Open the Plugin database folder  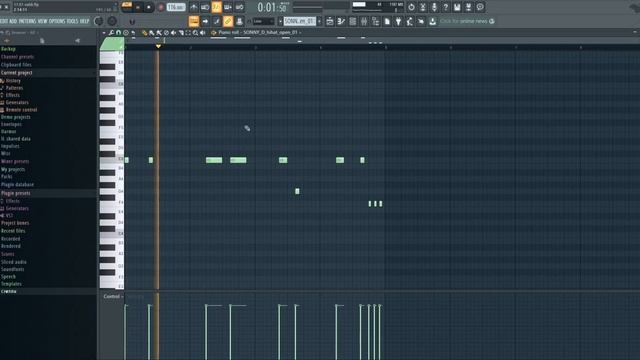click(x=18, y=184)
